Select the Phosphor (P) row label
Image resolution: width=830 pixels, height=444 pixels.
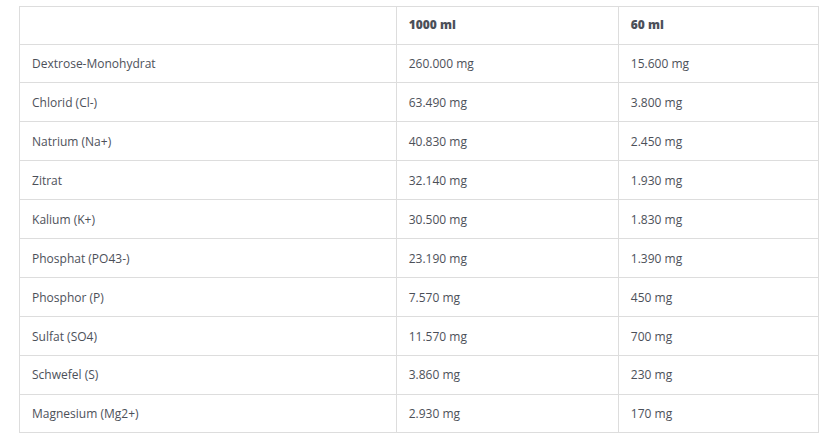coord(68,298)
